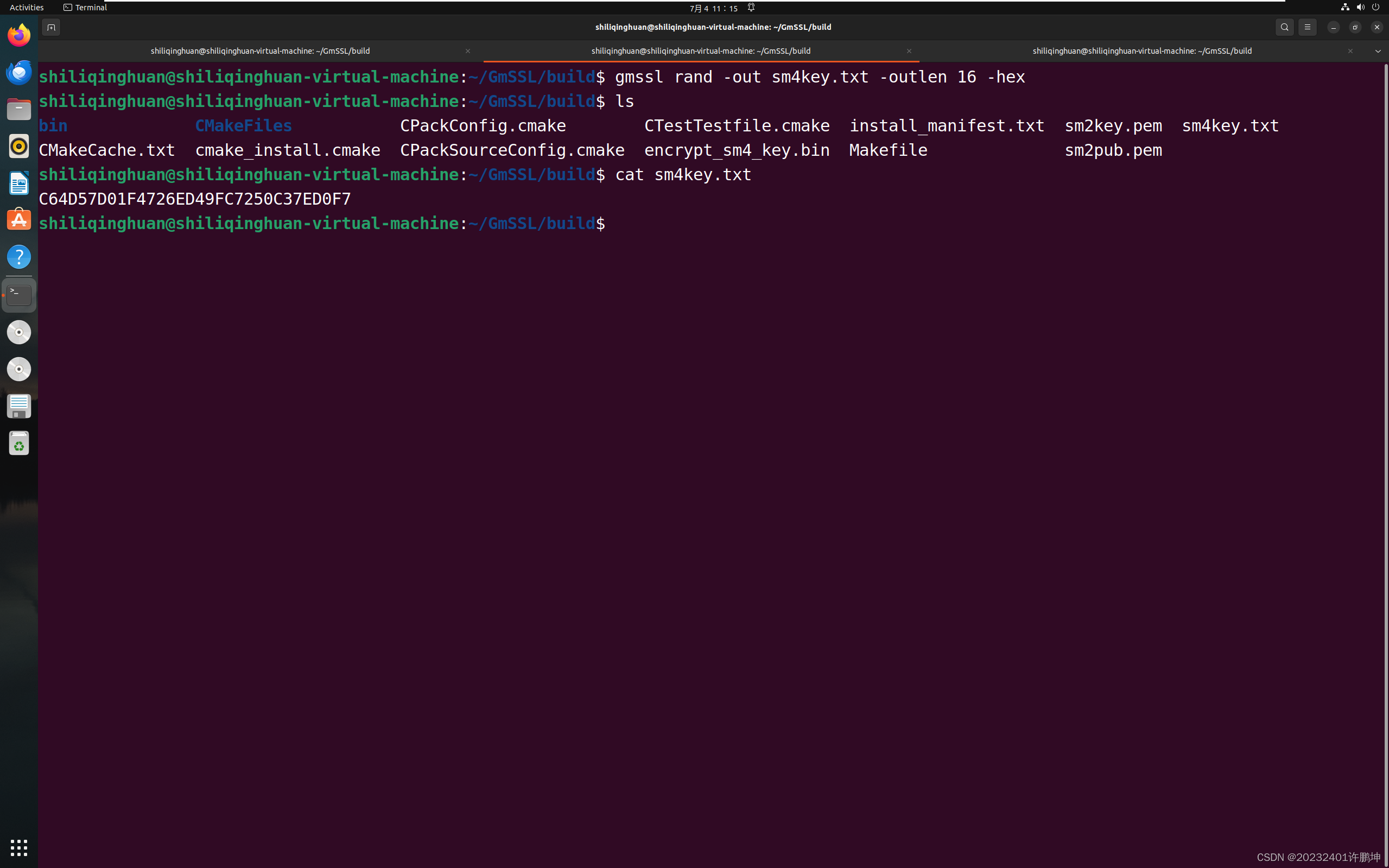The width and height of the screenshot is (1389, 868).
Task: Restore the terminal window size
Action: (x=1355, y=27)
